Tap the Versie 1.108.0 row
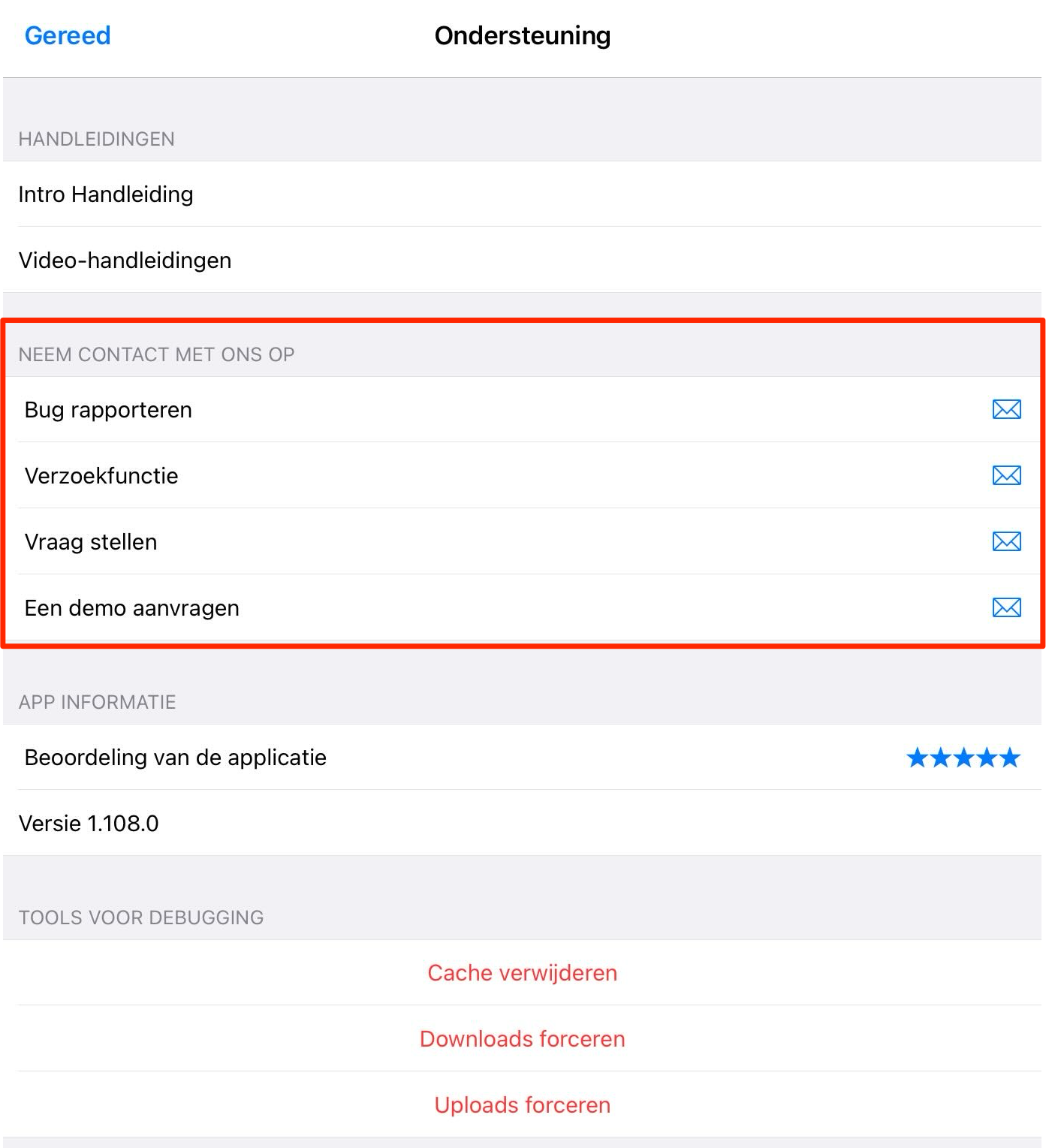 coord(89,824)
